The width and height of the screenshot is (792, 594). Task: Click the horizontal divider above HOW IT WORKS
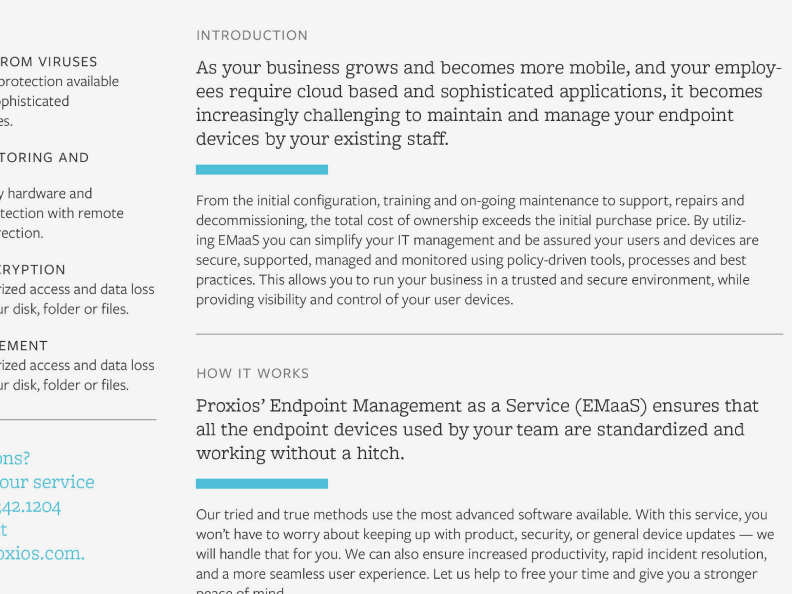tap(489, 334)
